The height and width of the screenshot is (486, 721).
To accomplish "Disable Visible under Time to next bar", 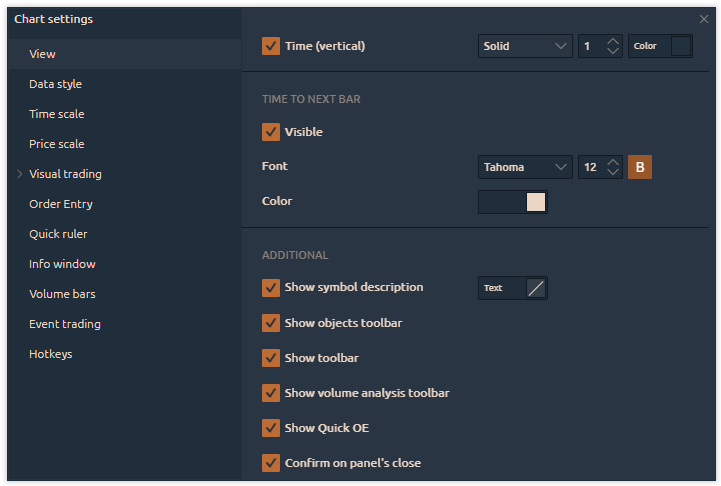I will pos(270,132).
